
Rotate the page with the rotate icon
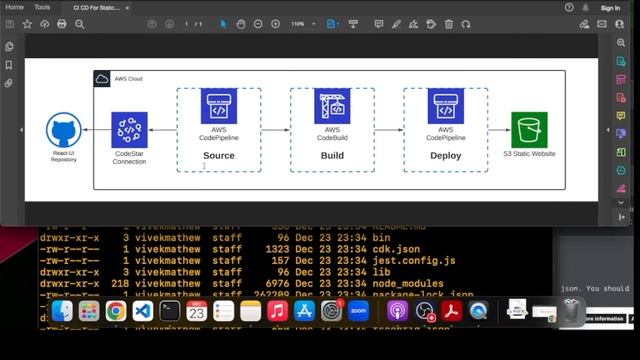click(466, 24)
